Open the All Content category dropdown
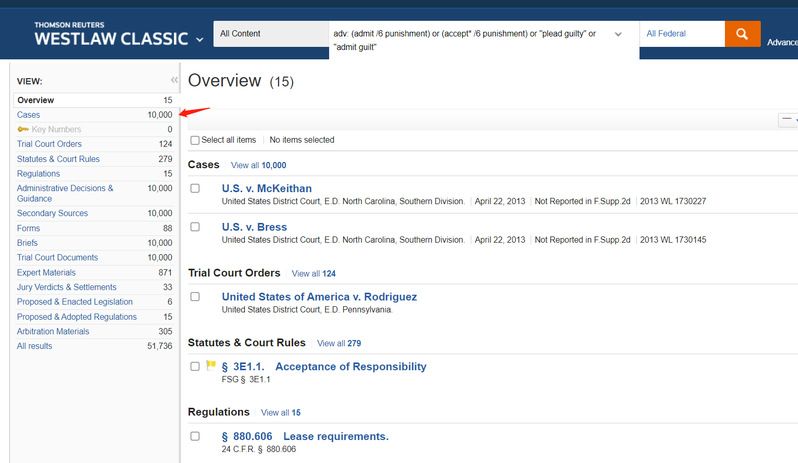This screenshot has width=798, height=463. 269,34
